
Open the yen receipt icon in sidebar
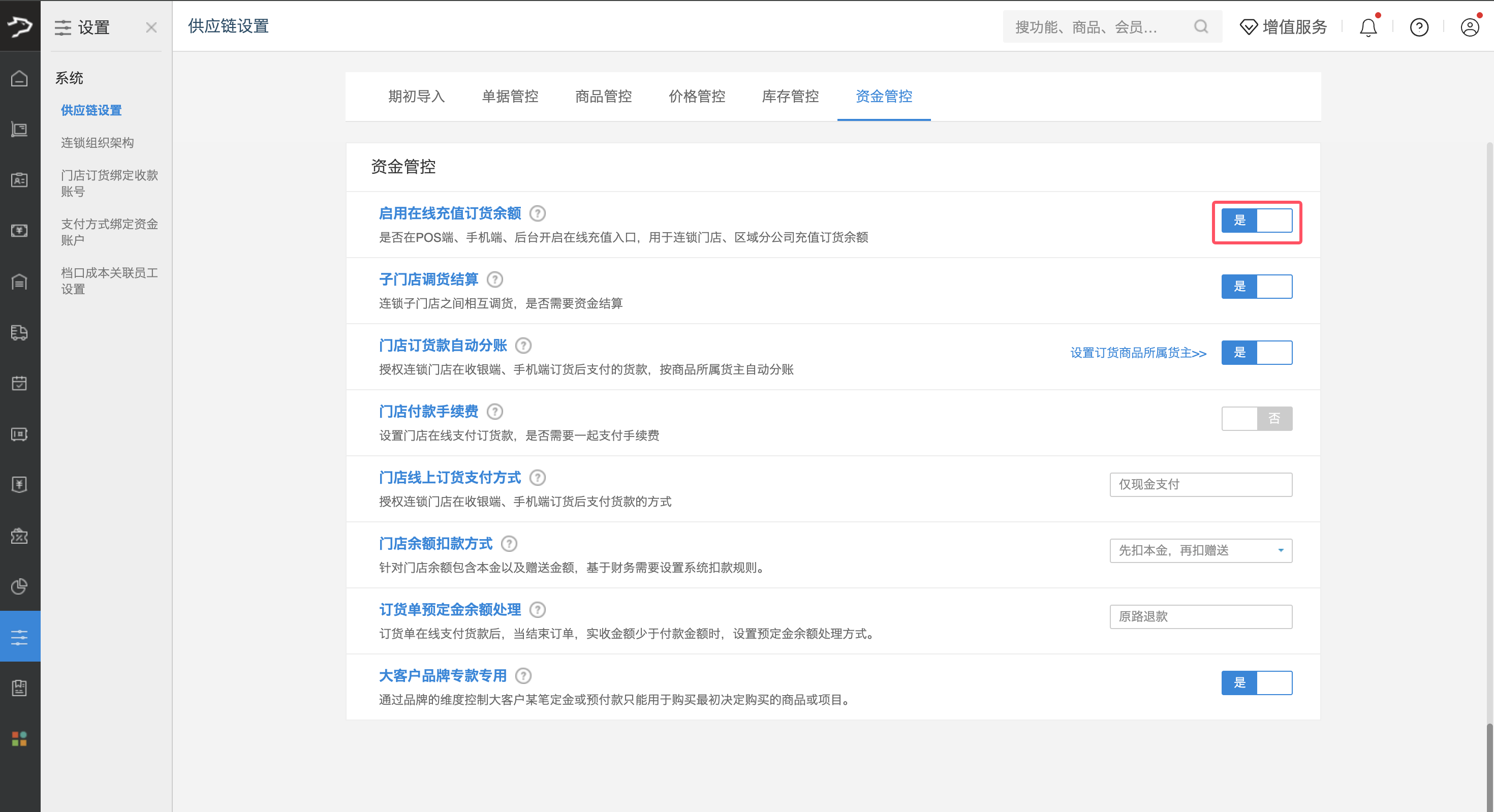[20, 484]
